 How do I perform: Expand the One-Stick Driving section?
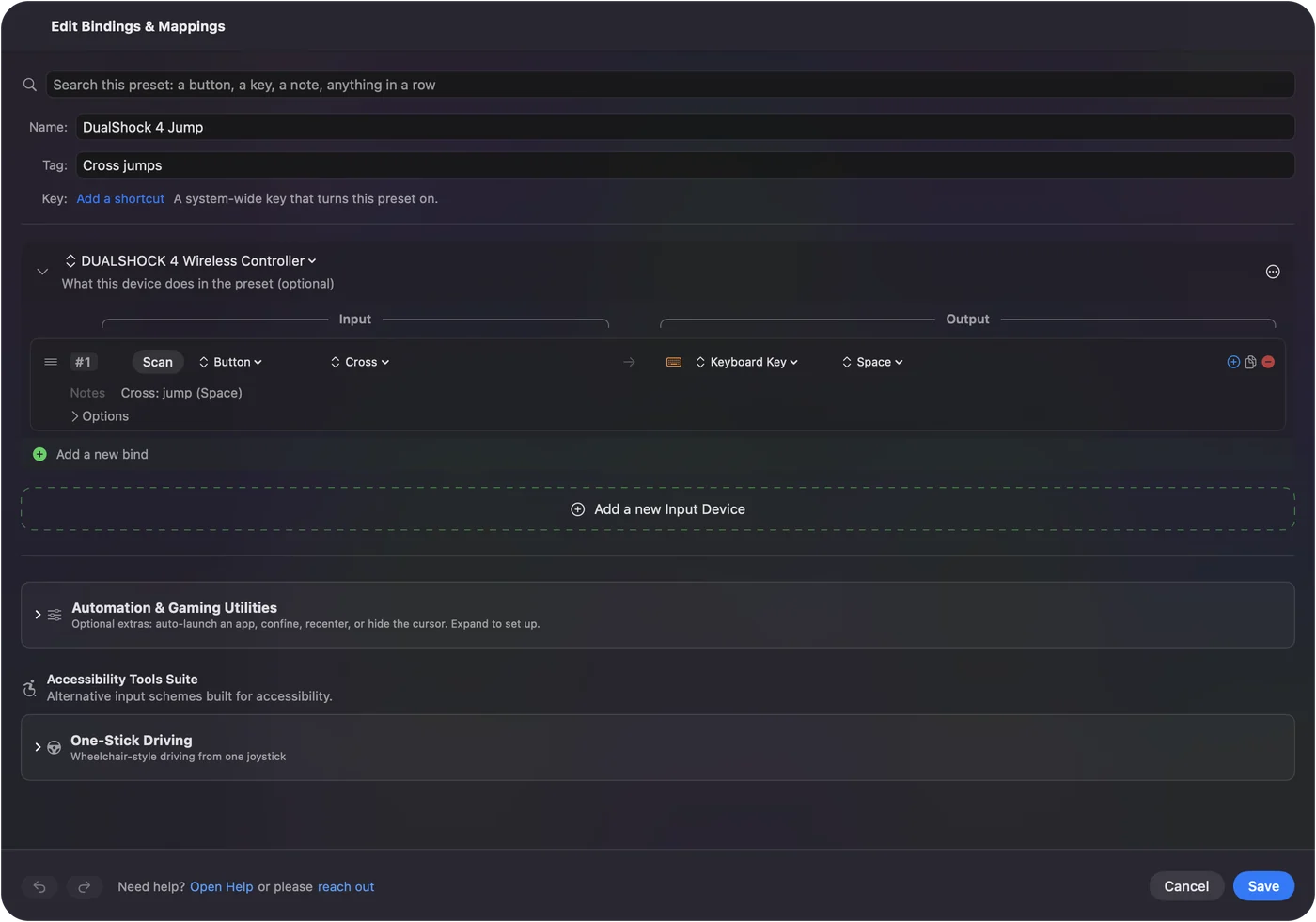coord(38,748)
